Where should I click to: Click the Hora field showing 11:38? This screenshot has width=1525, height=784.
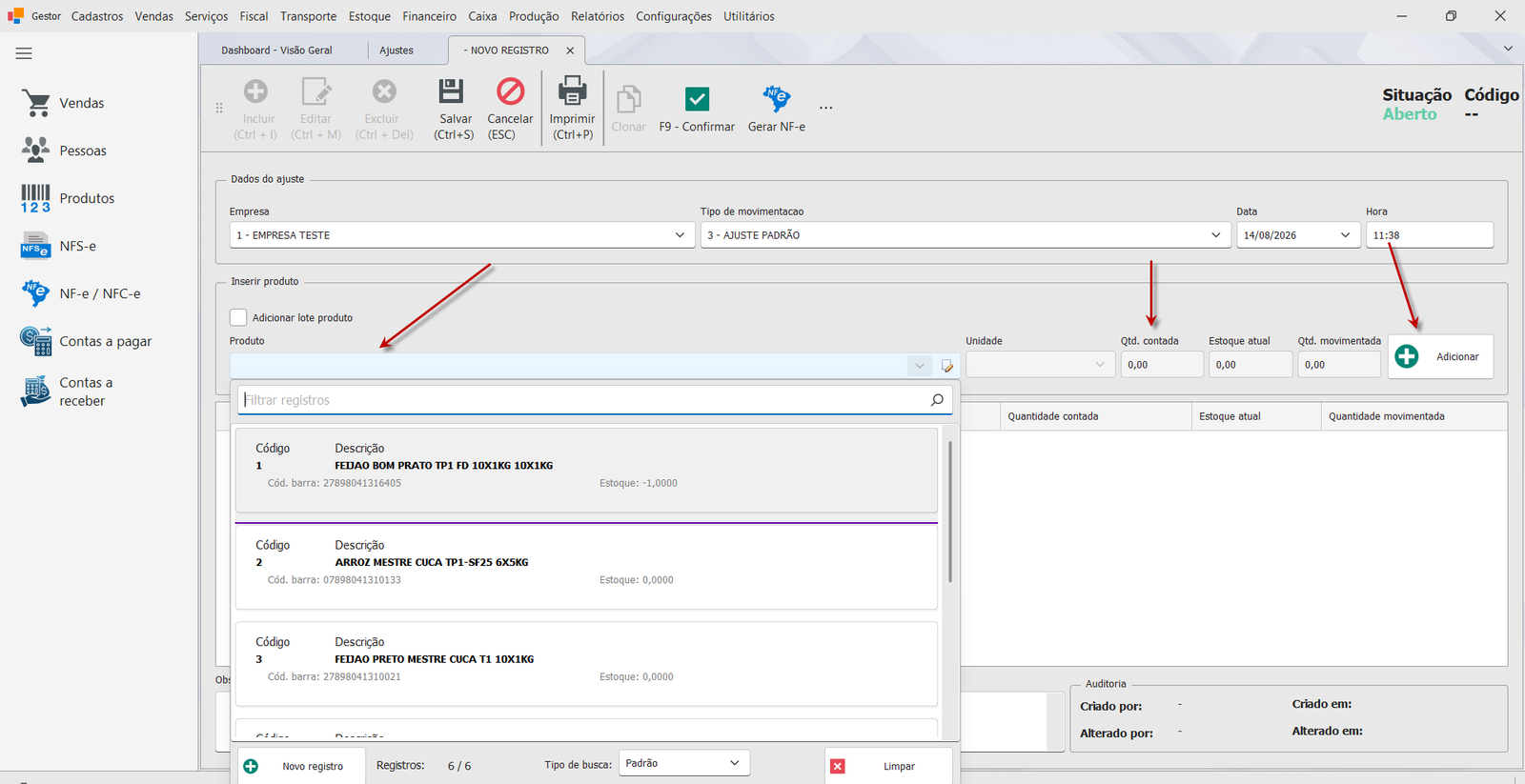1429,235
